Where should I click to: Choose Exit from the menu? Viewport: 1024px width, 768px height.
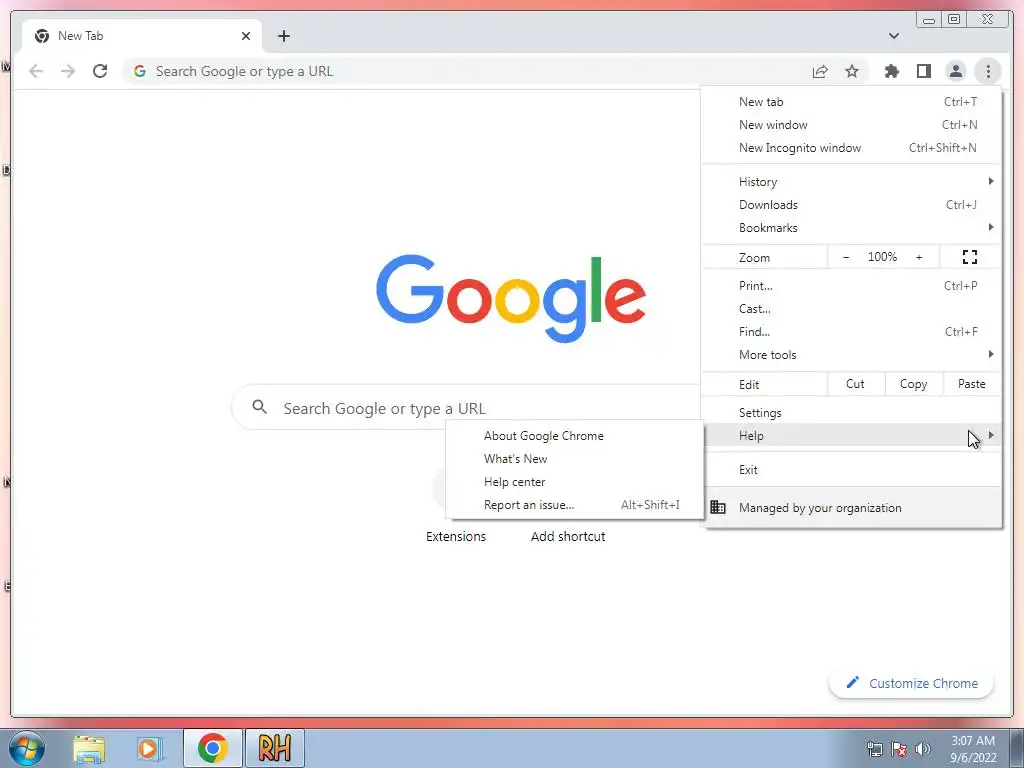[852, 470]
